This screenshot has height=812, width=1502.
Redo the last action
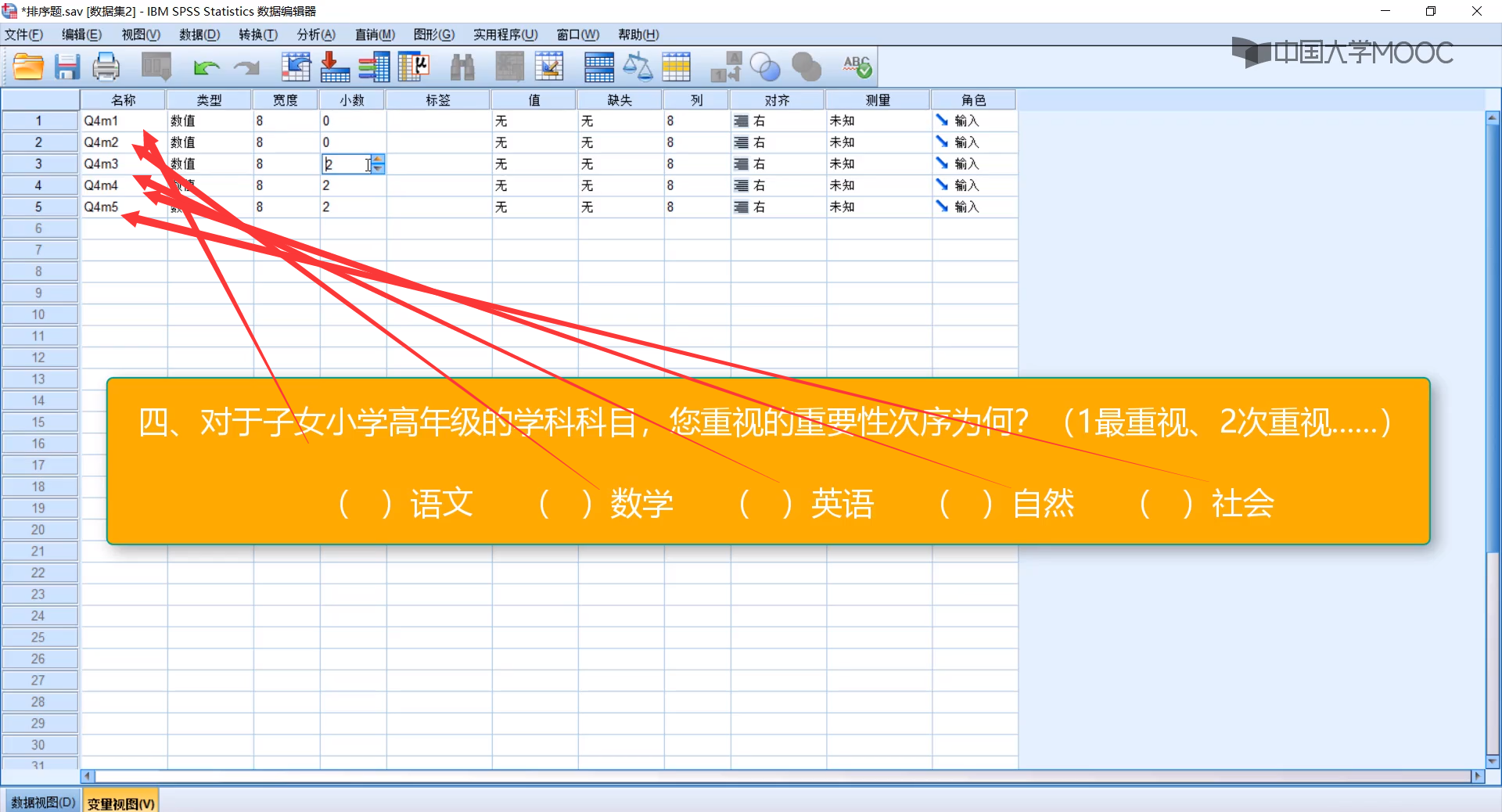point(246,68)
